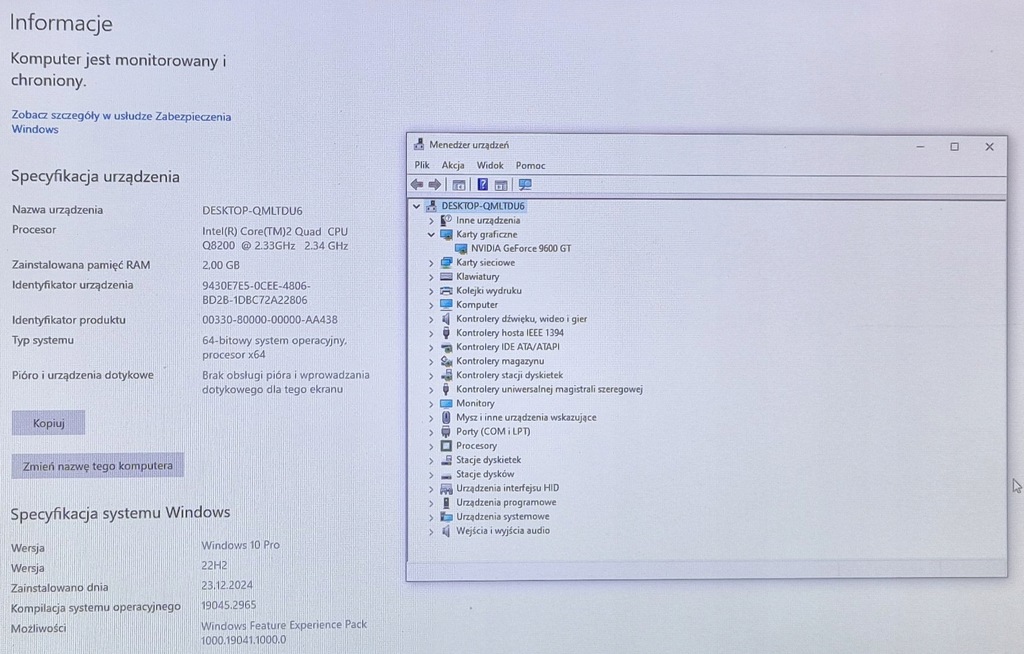Click the Back arrow in Menedżer urządzeń toolbar
The image size is (1024, 654).
417,185
